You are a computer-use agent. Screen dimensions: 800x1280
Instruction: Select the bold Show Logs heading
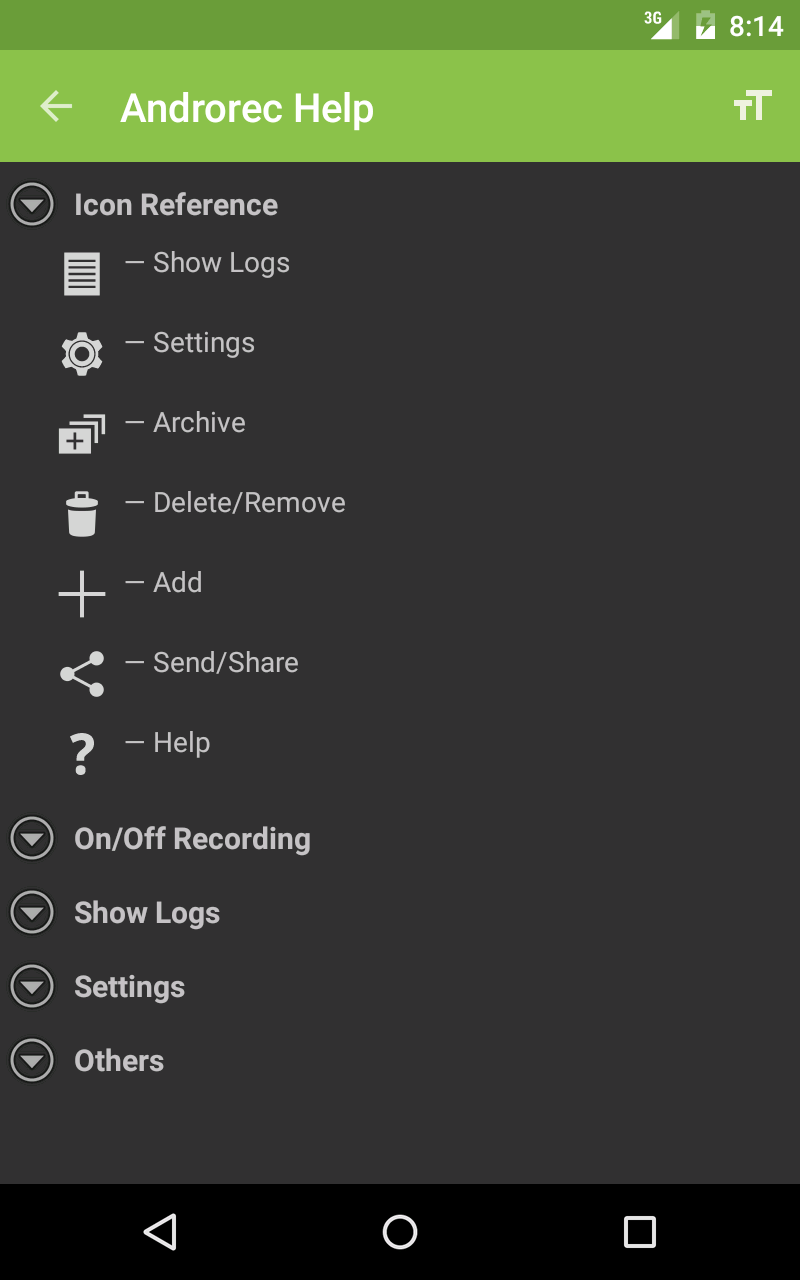[x=147, y=913]
